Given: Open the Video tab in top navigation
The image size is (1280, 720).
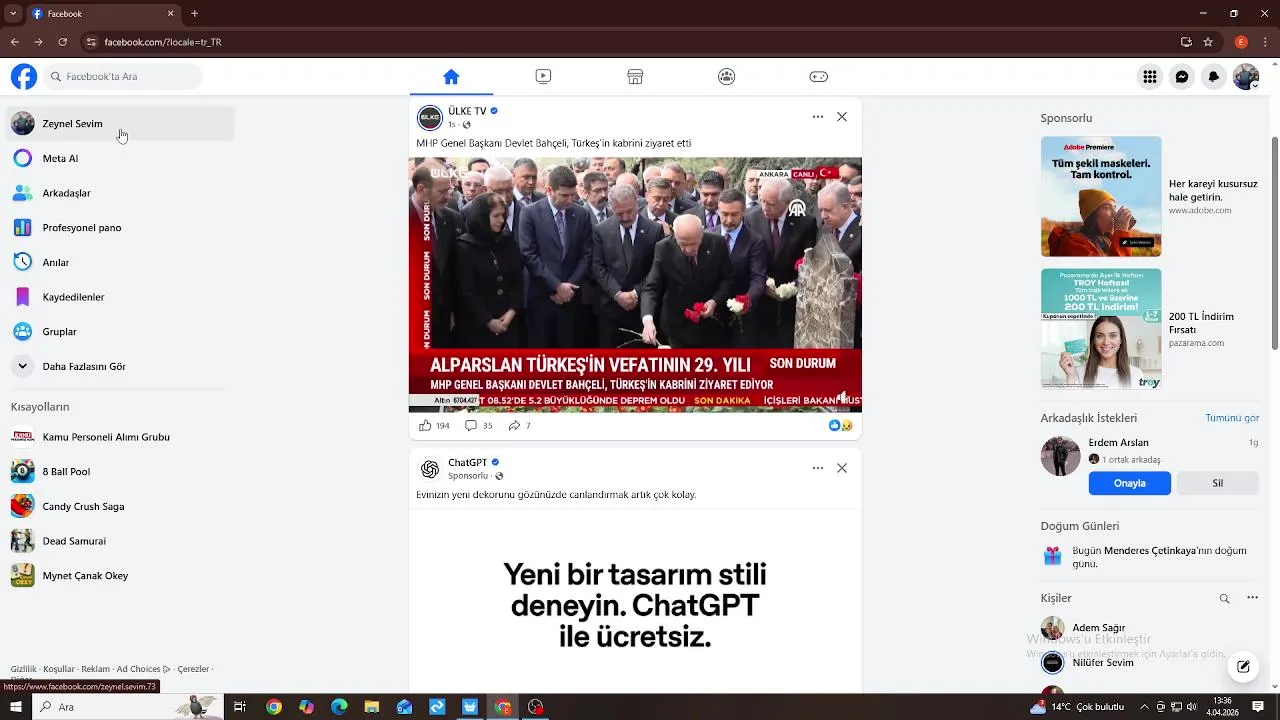Looking at the screenshot, I should [543, 77].
